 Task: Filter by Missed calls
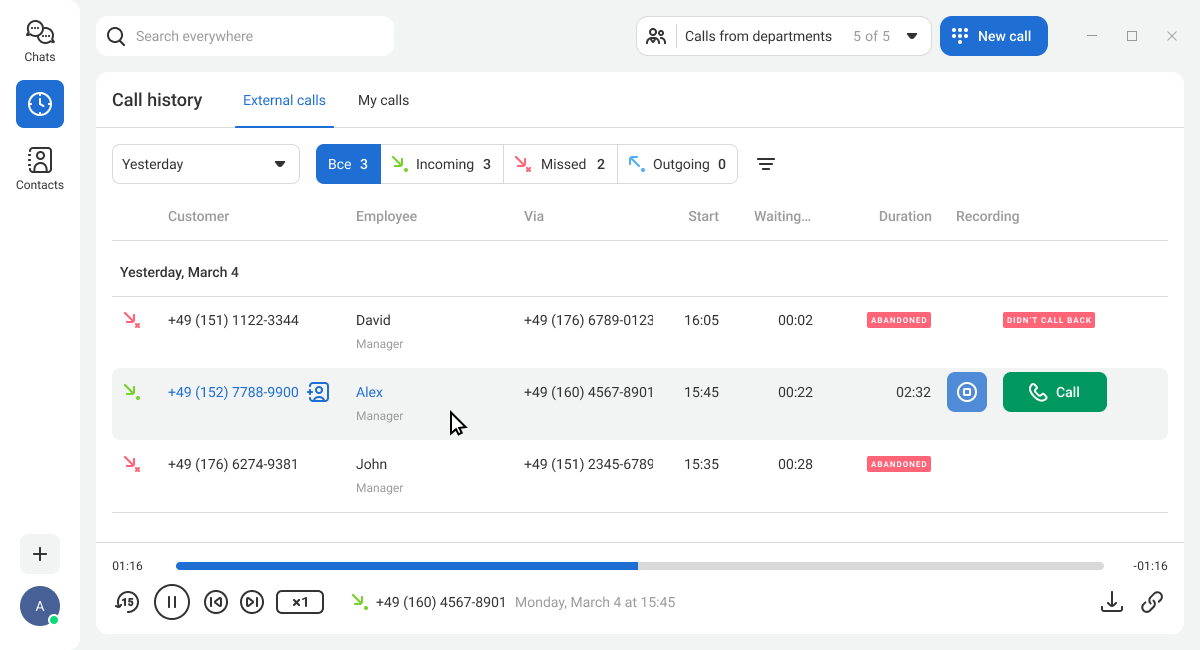(x=560, y=164)
